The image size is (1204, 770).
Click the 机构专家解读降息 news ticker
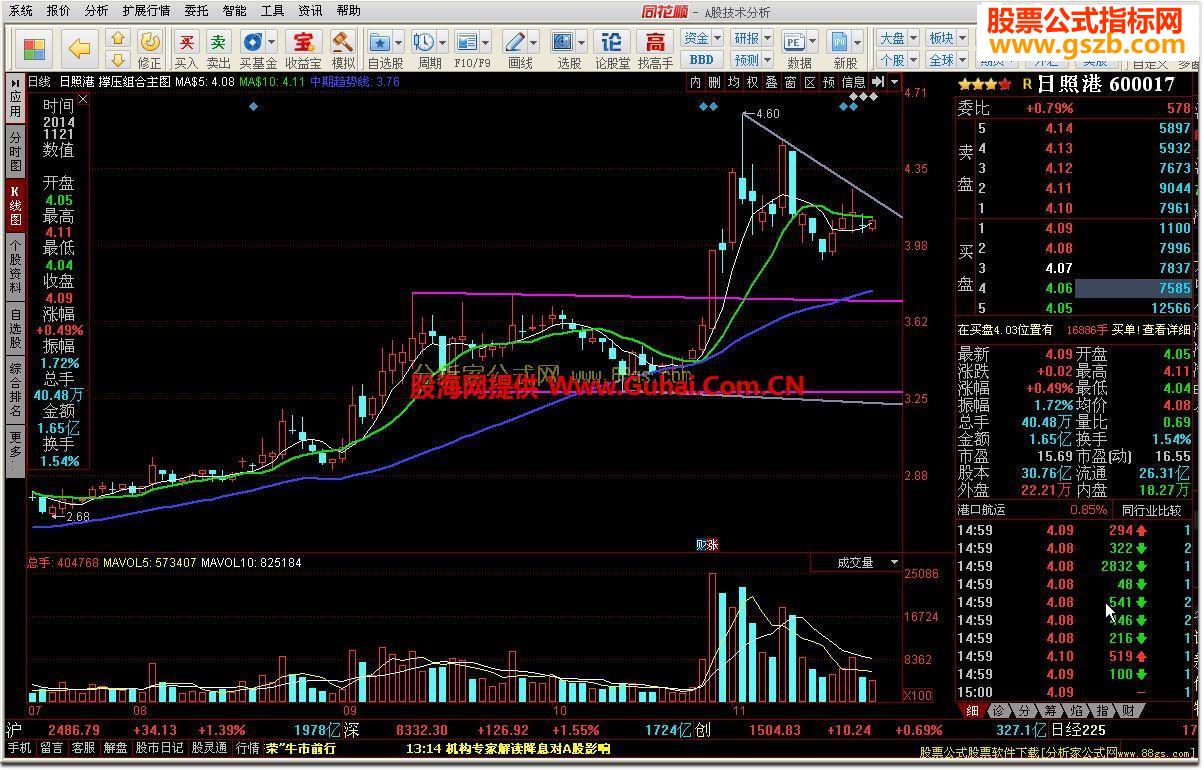click(x=507, y=748)
